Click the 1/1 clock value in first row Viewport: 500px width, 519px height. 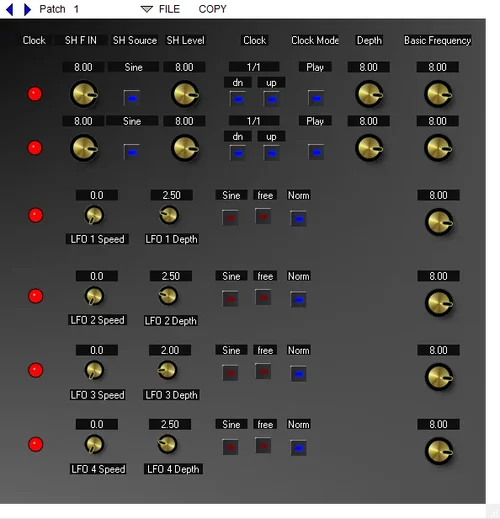point(254,67)
